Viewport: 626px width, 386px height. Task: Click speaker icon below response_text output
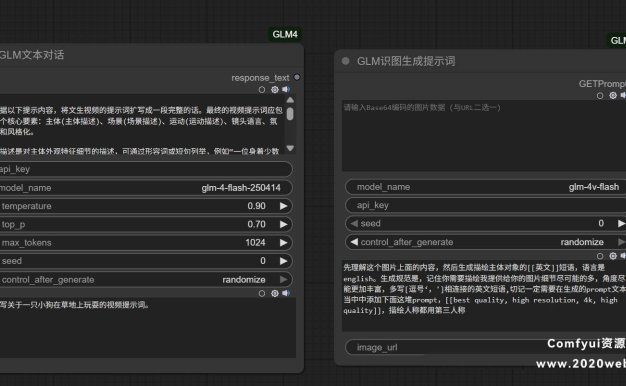coord(286,89)
